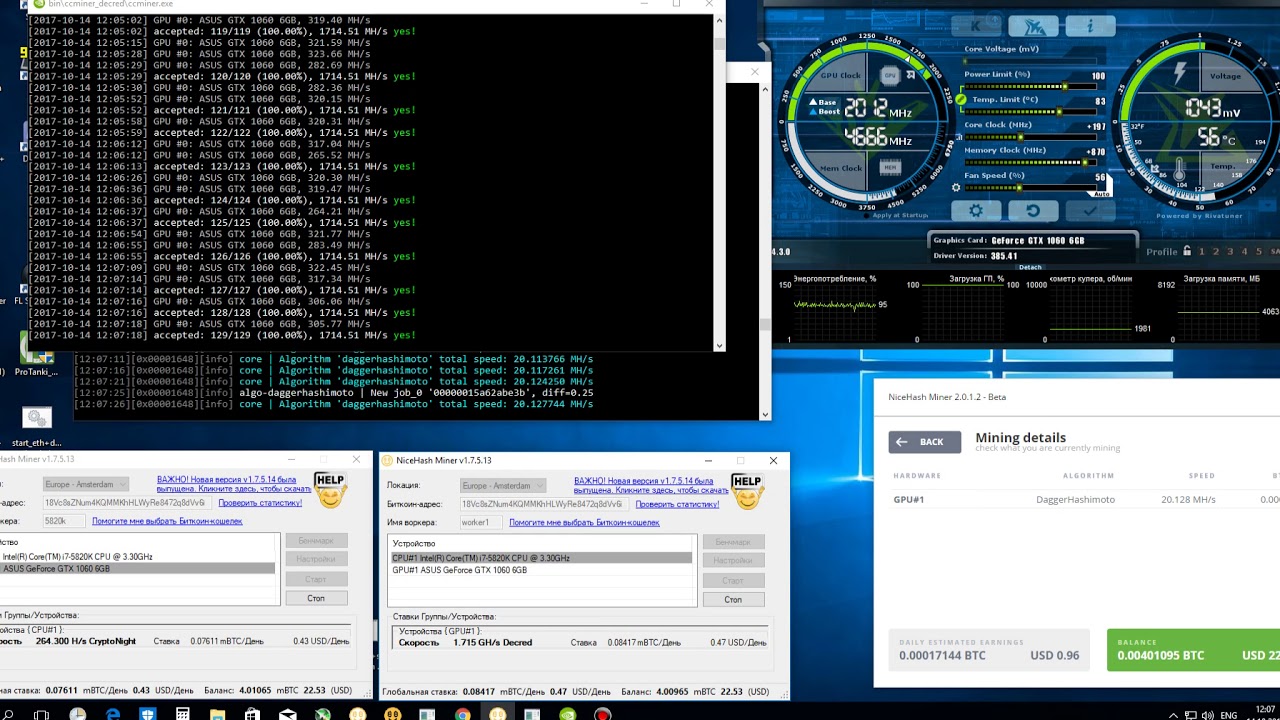Select Afterburner profile slot 4
Image resolution: width=1280 pixels, height=720 pixels.
[1244, 252]
